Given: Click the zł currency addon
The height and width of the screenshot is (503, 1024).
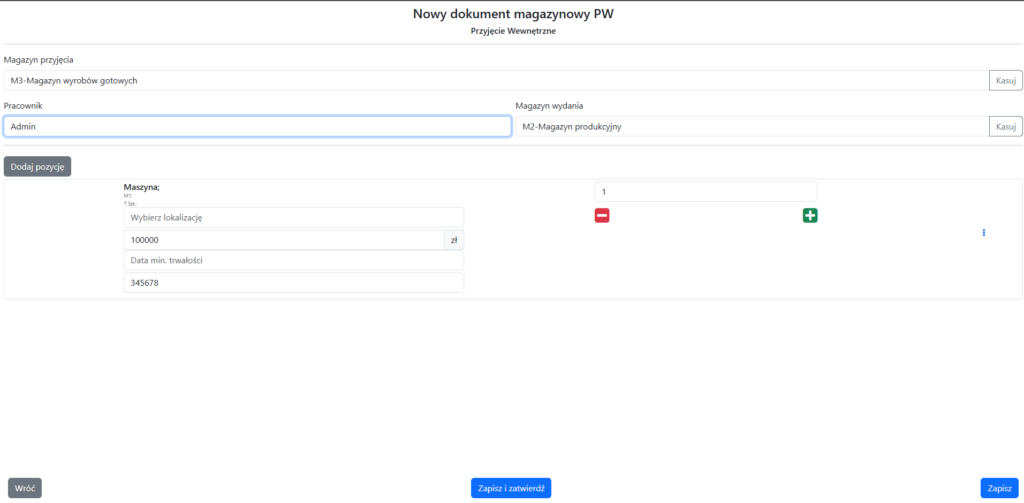Looking at the screenshot, I should click(x=454, y=240).
